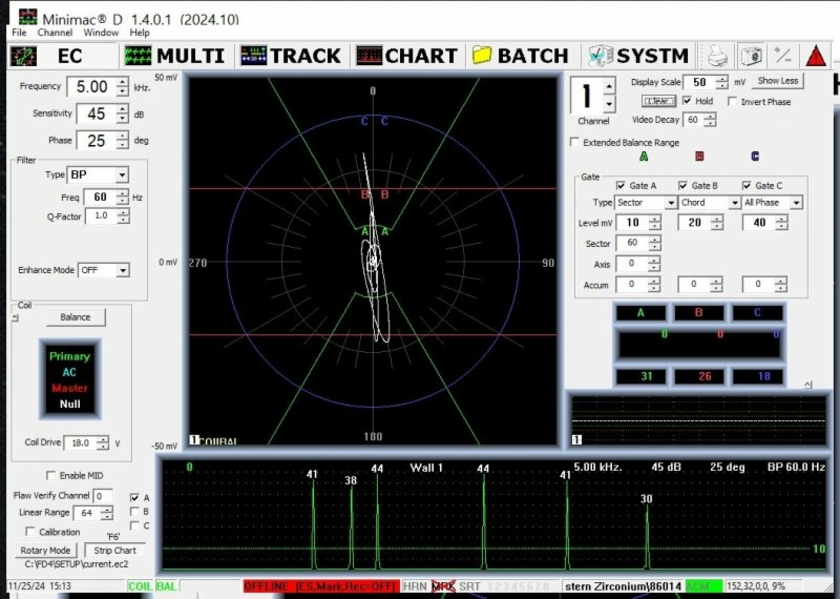
Task: Increase Frequency with its up stepper arrow
Action: click(x=122, y=82)
